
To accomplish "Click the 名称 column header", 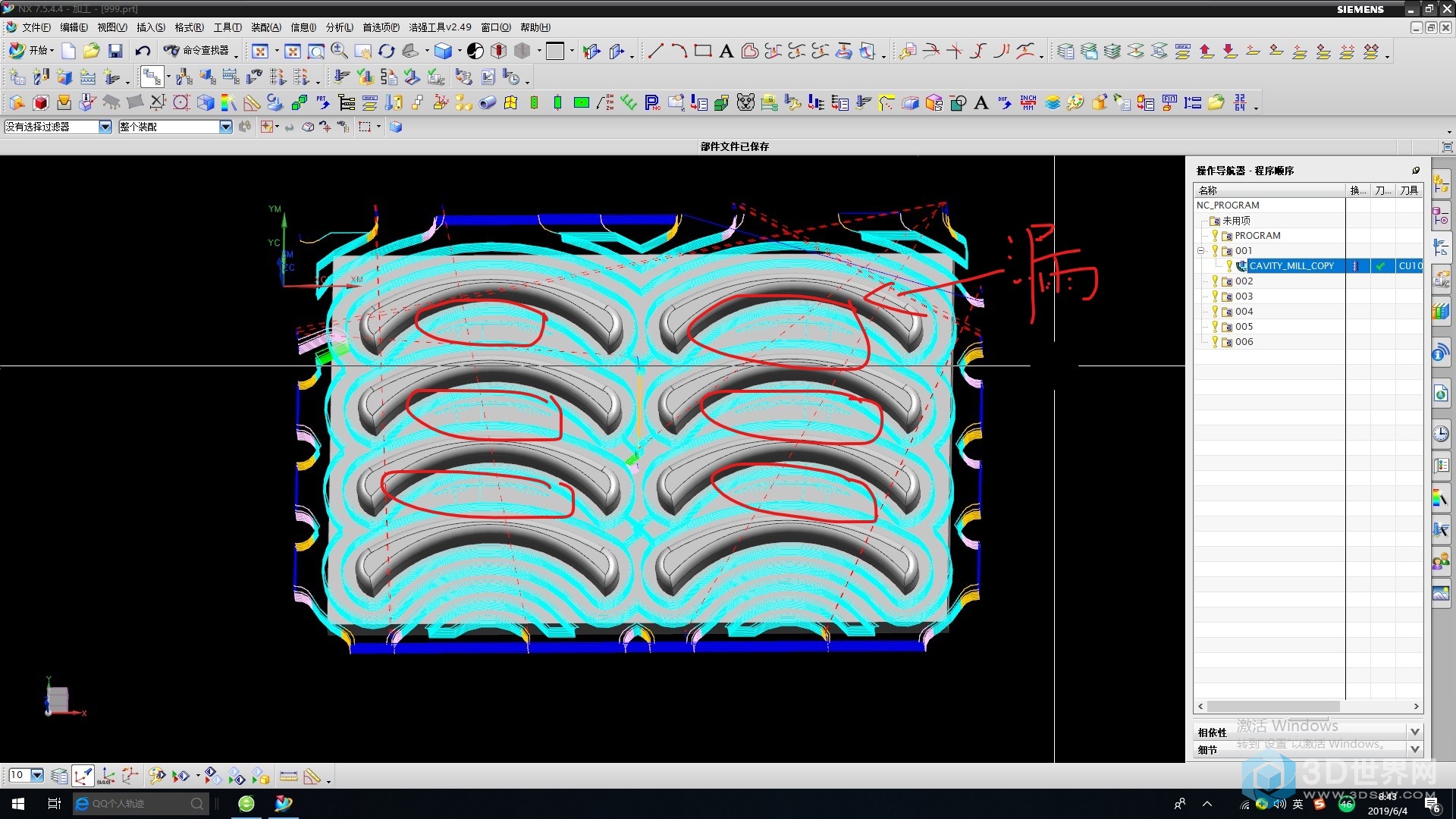I will pos(1269,190).
